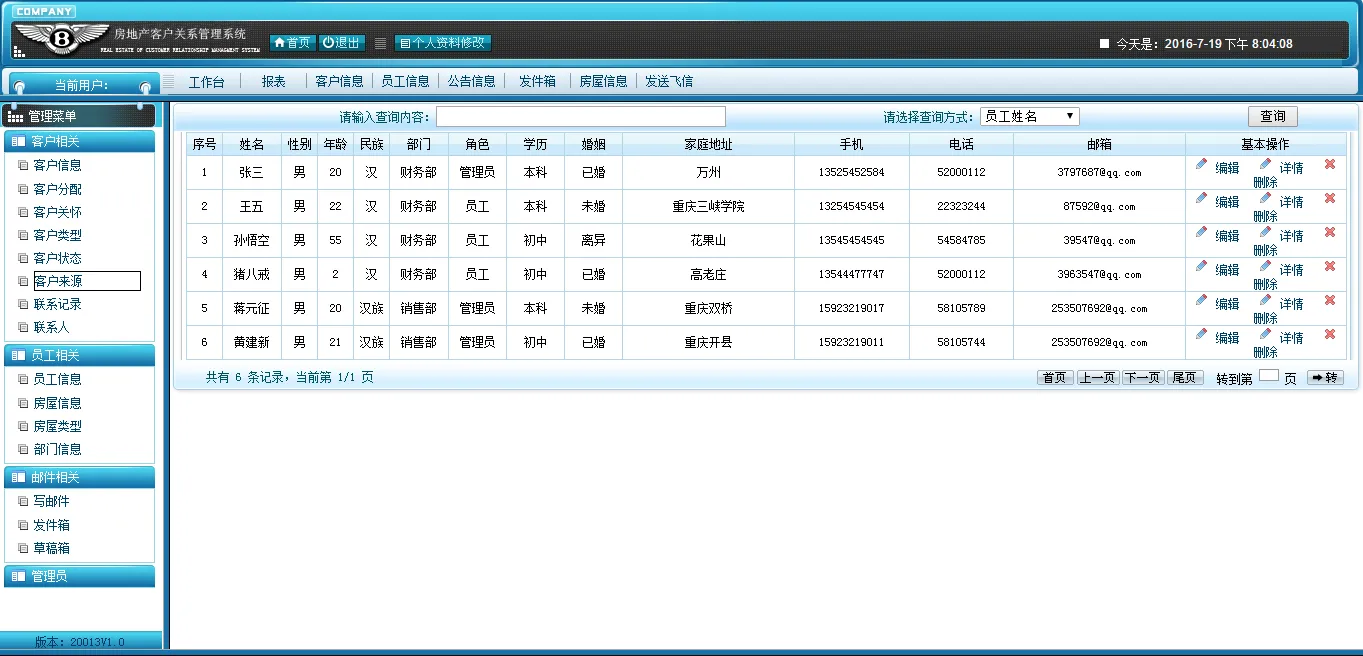Open 联系人 in the sidebar
The width and height of the screenshot is (1363, 656).
(x=51, y=327)
